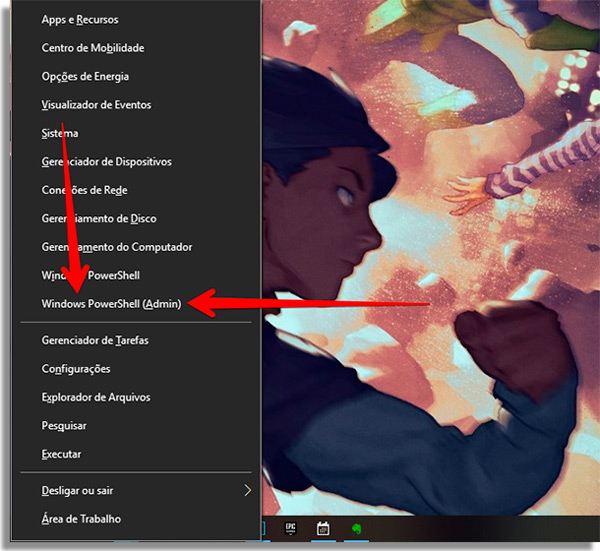Select Opções de Energia
Viewport: 600px width, 551px height.
136,76
